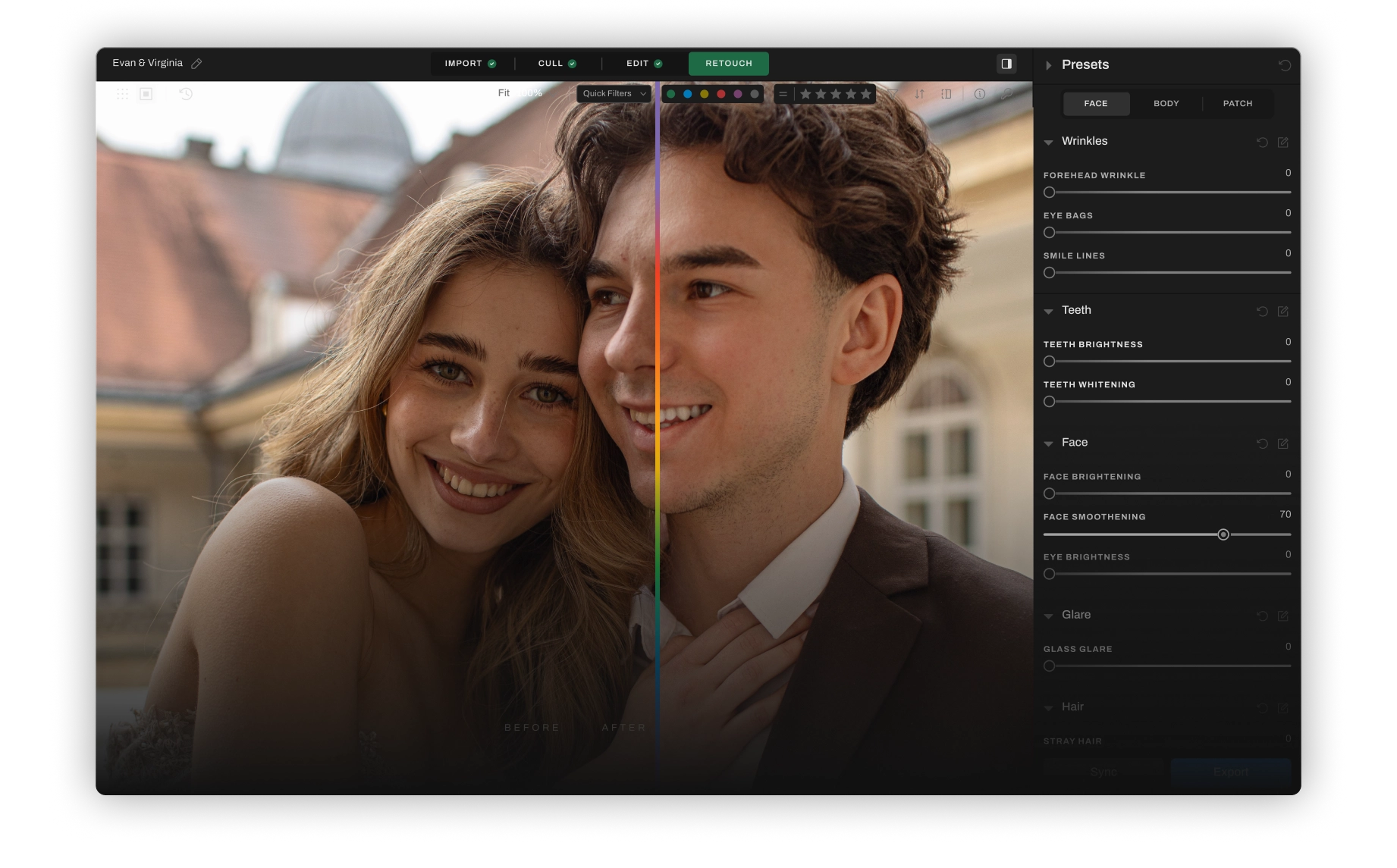Click the RETOUCH button
Screen dimensions: 1397x868
[727, 64]
